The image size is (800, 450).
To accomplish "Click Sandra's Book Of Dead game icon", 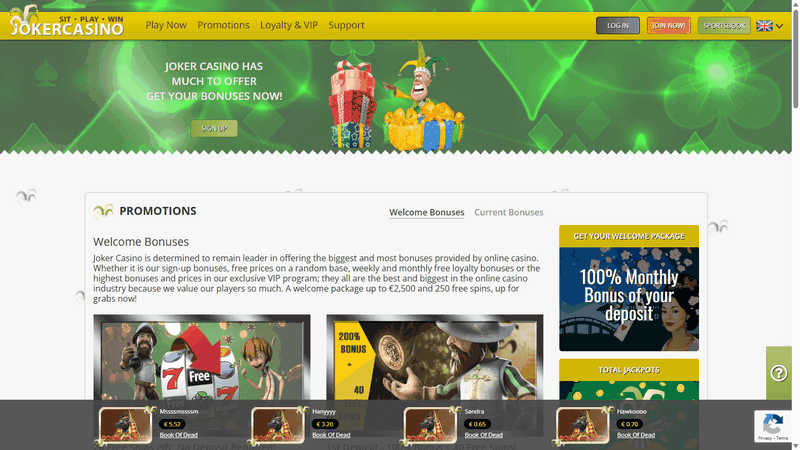I will [430, 425].
